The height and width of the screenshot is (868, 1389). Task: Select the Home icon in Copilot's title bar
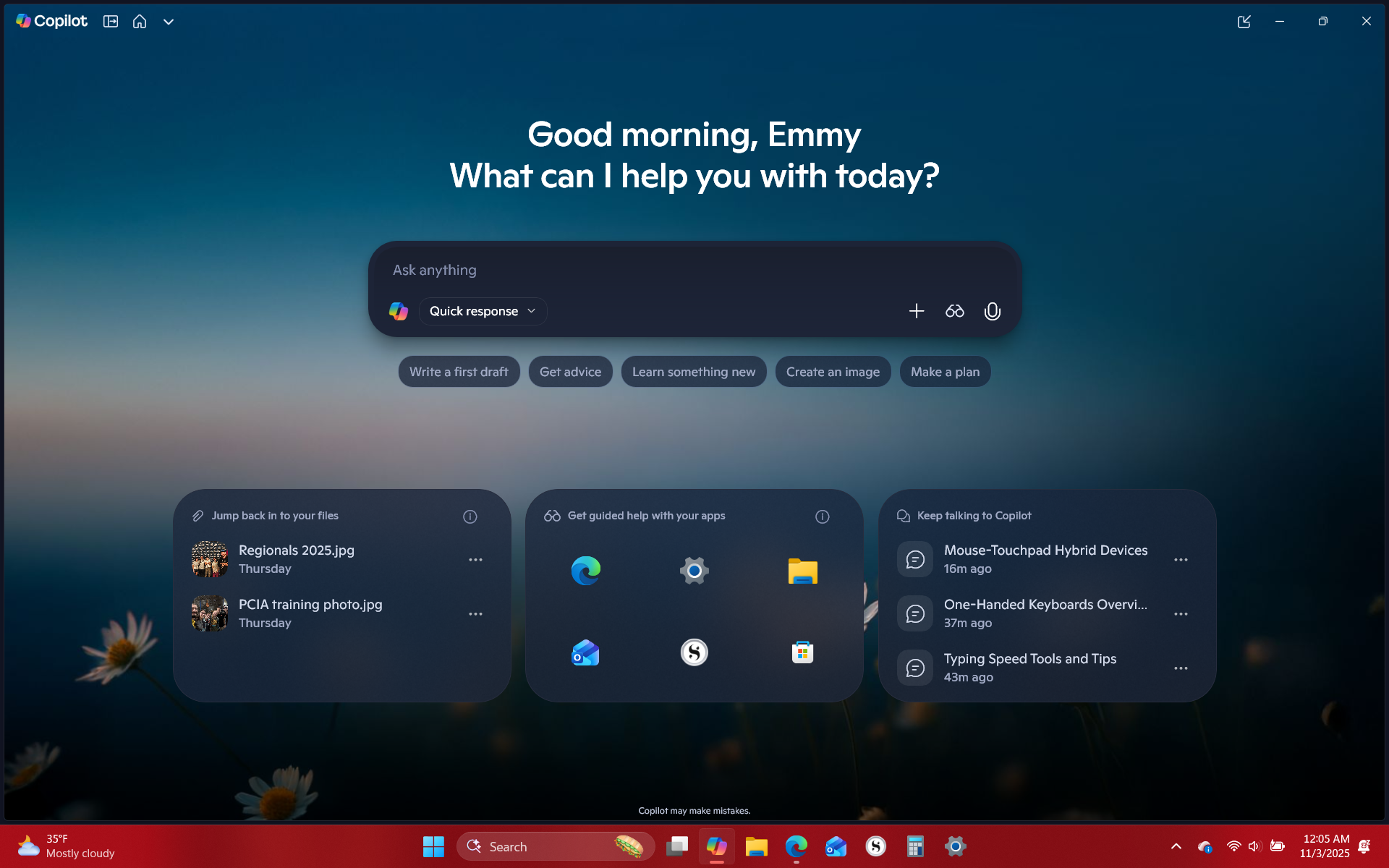[140, 21]
